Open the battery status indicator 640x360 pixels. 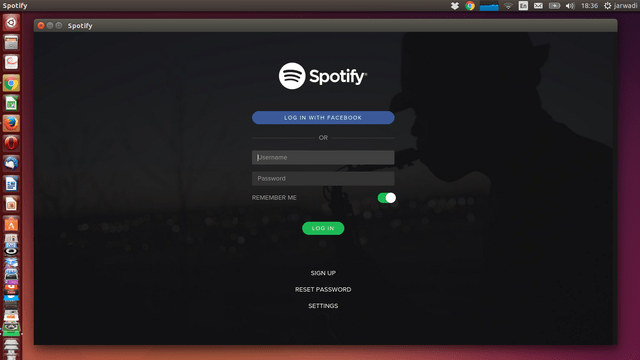pyautogui.click(x=554, y=6)
